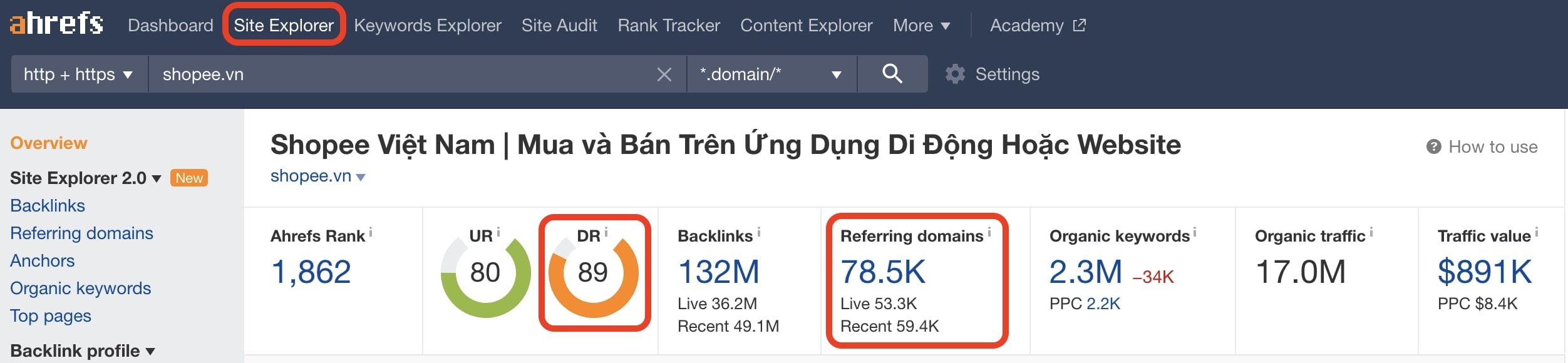This screenshot has width=1568, height=363.
Task: Click the search magnifier button
Action: 892,74
